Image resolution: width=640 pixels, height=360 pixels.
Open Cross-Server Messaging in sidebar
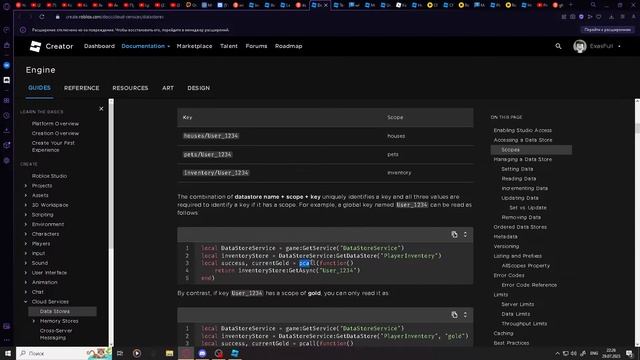click(x=56, y=334)
